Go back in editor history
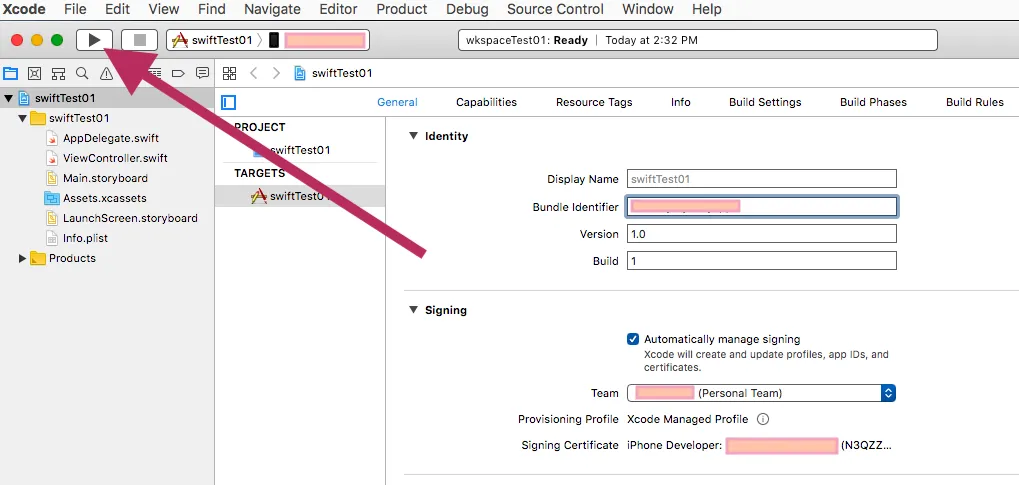Image resolution: width=1019 pixels, height=485 pixels. point(253,73)
